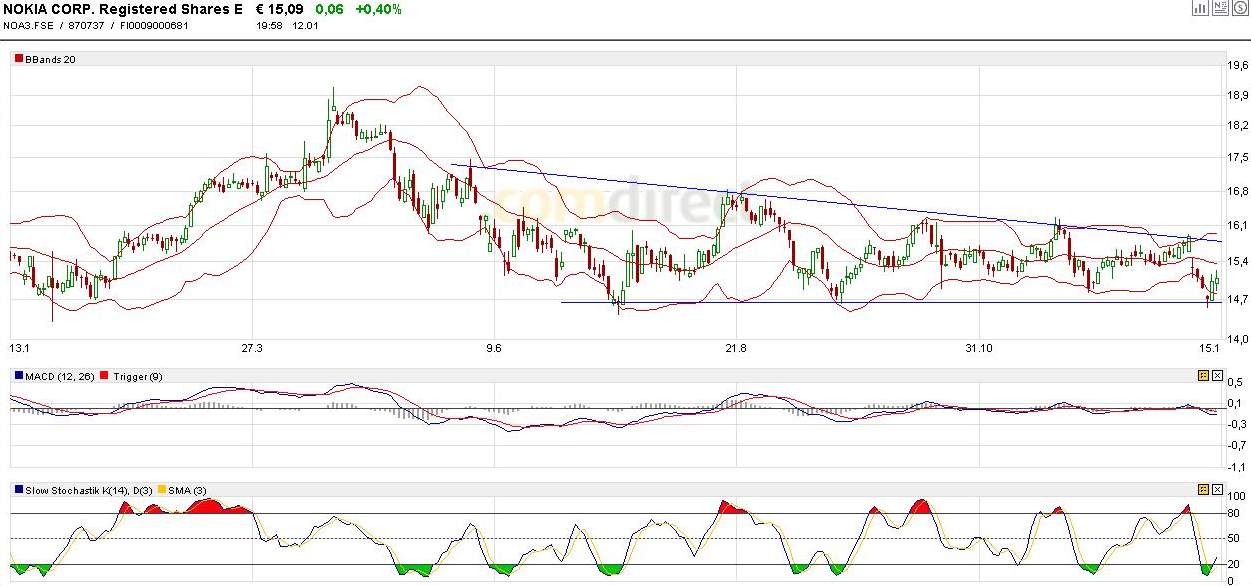Click the 16,8 price axis label
This screenshot has width=1251, height=586.
point(1237,191)
